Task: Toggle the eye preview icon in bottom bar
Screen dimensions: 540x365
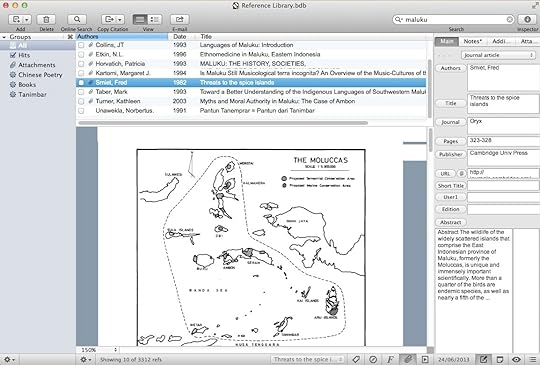Action: 516,359
